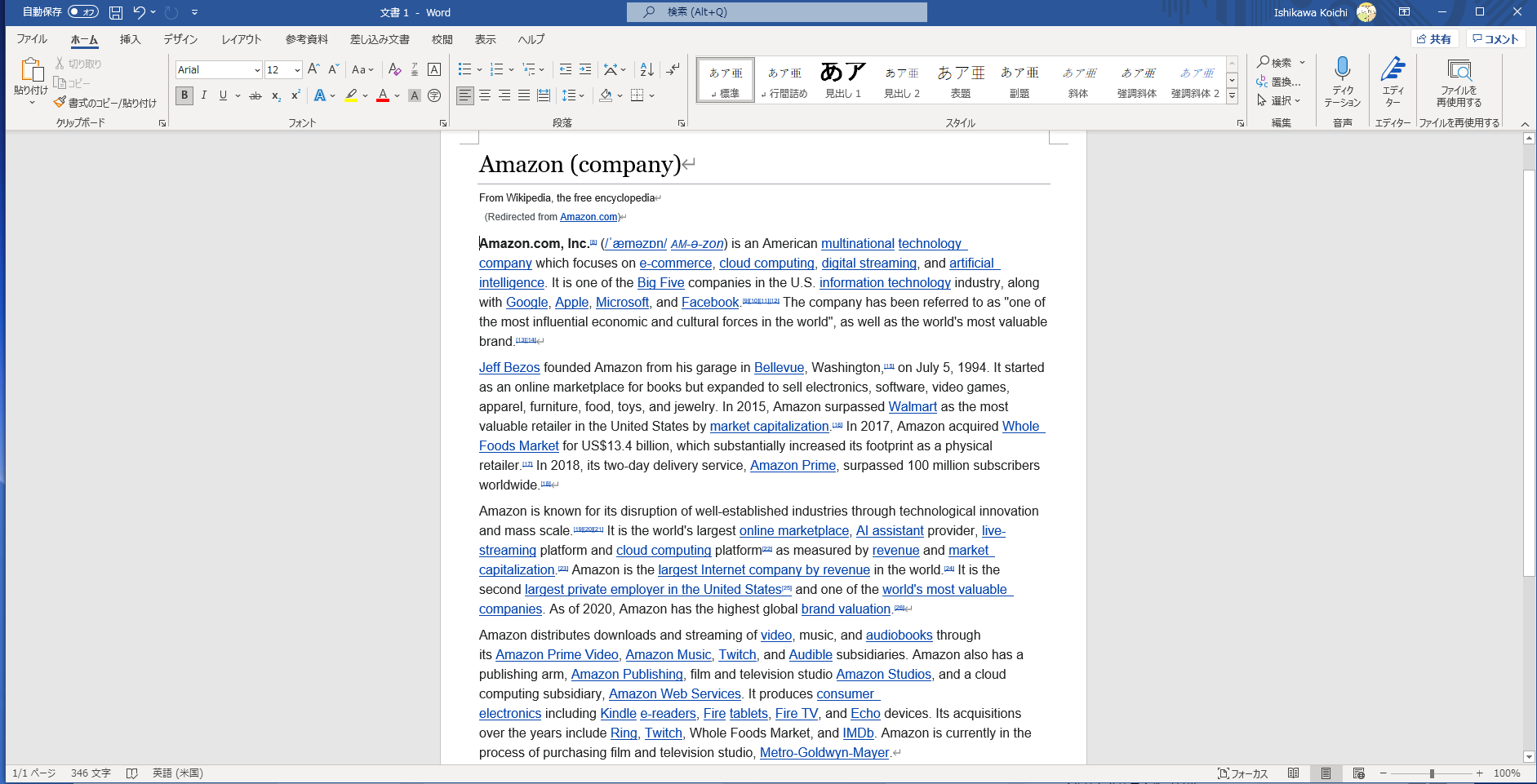Decrease paragraph indent
Image resolution: width=1537 pixels, height=784 pixels.
pos(566,69)
